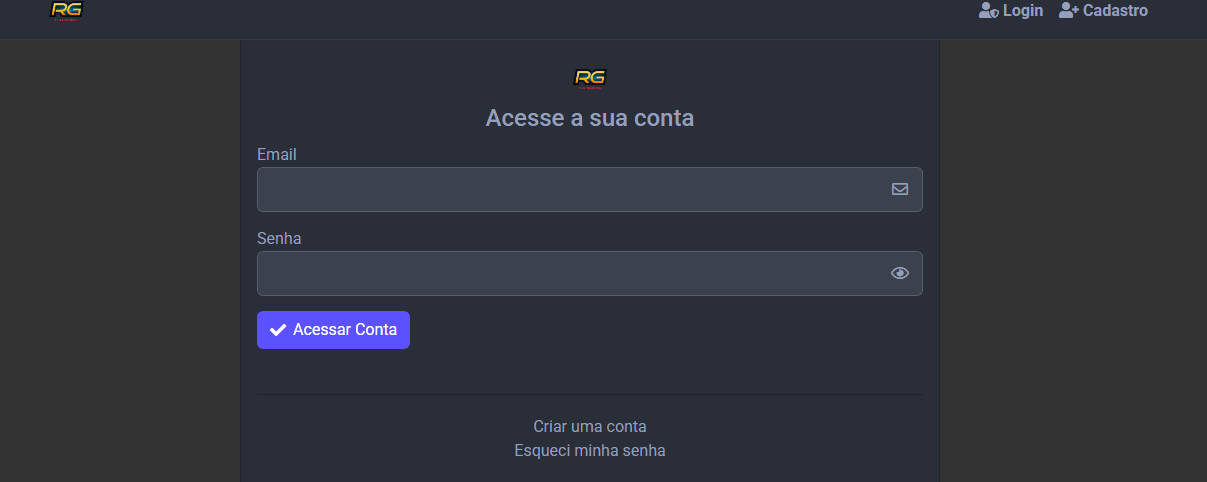The height and width of the screenshot is (482, 1207).
Task: Open the Esqueci minha senha link
Action: tap(590, 450)
